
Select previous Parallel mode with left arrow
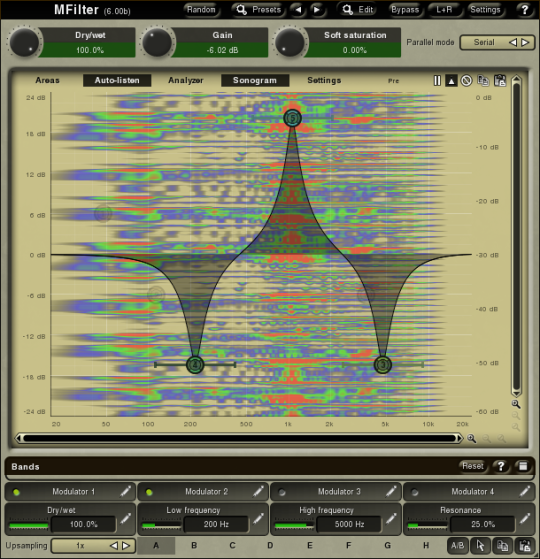(x=513, y=42)
